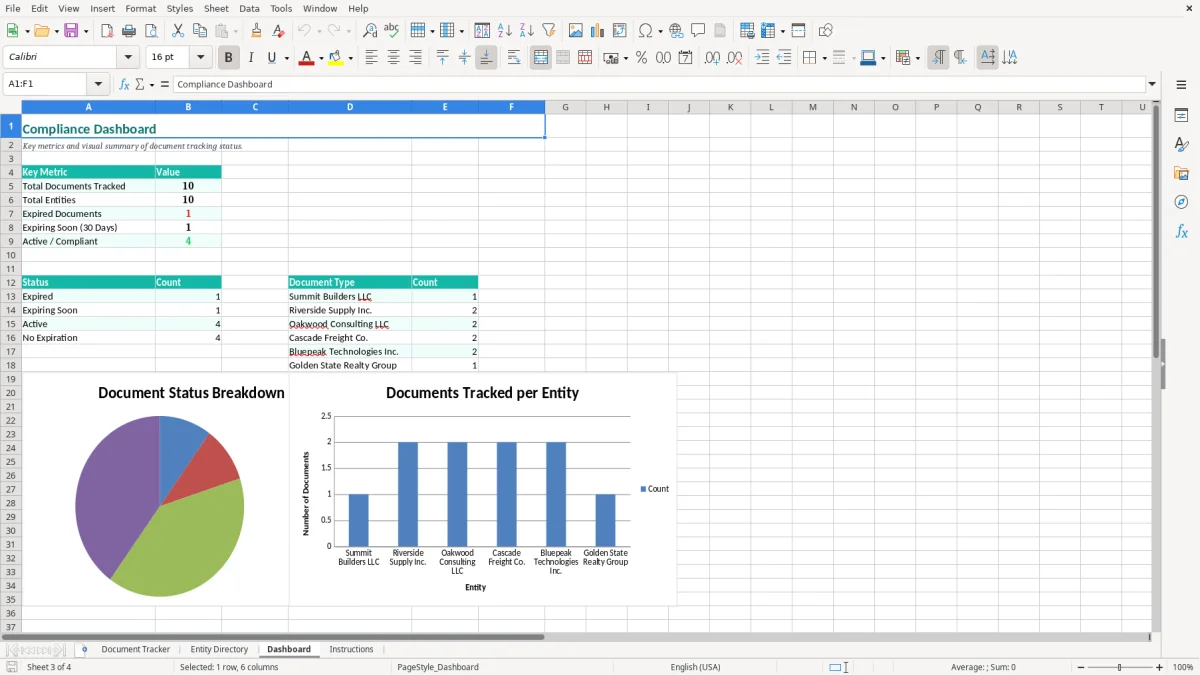The image size is (1200, 675).
Task: Expand font color dropdown arrow
Action: 321,58
